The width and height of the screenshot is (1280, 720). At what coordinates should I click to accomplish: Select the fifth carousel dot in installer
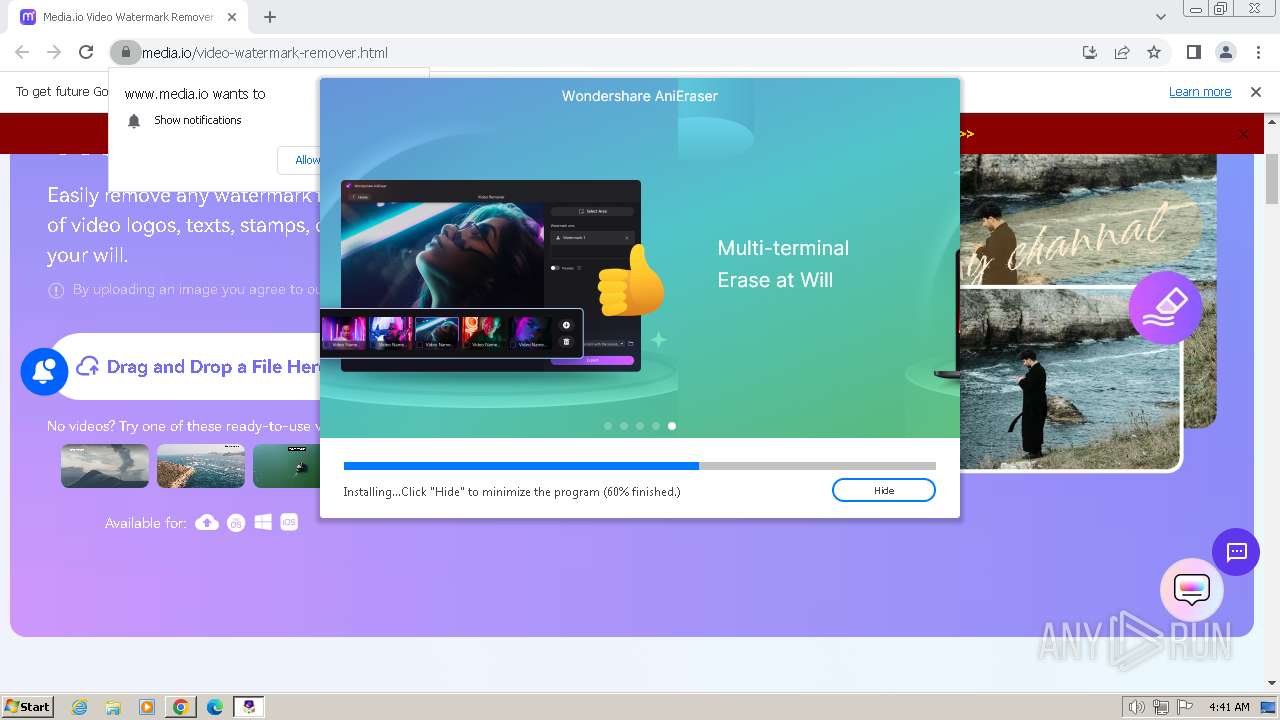pos(672,426)
